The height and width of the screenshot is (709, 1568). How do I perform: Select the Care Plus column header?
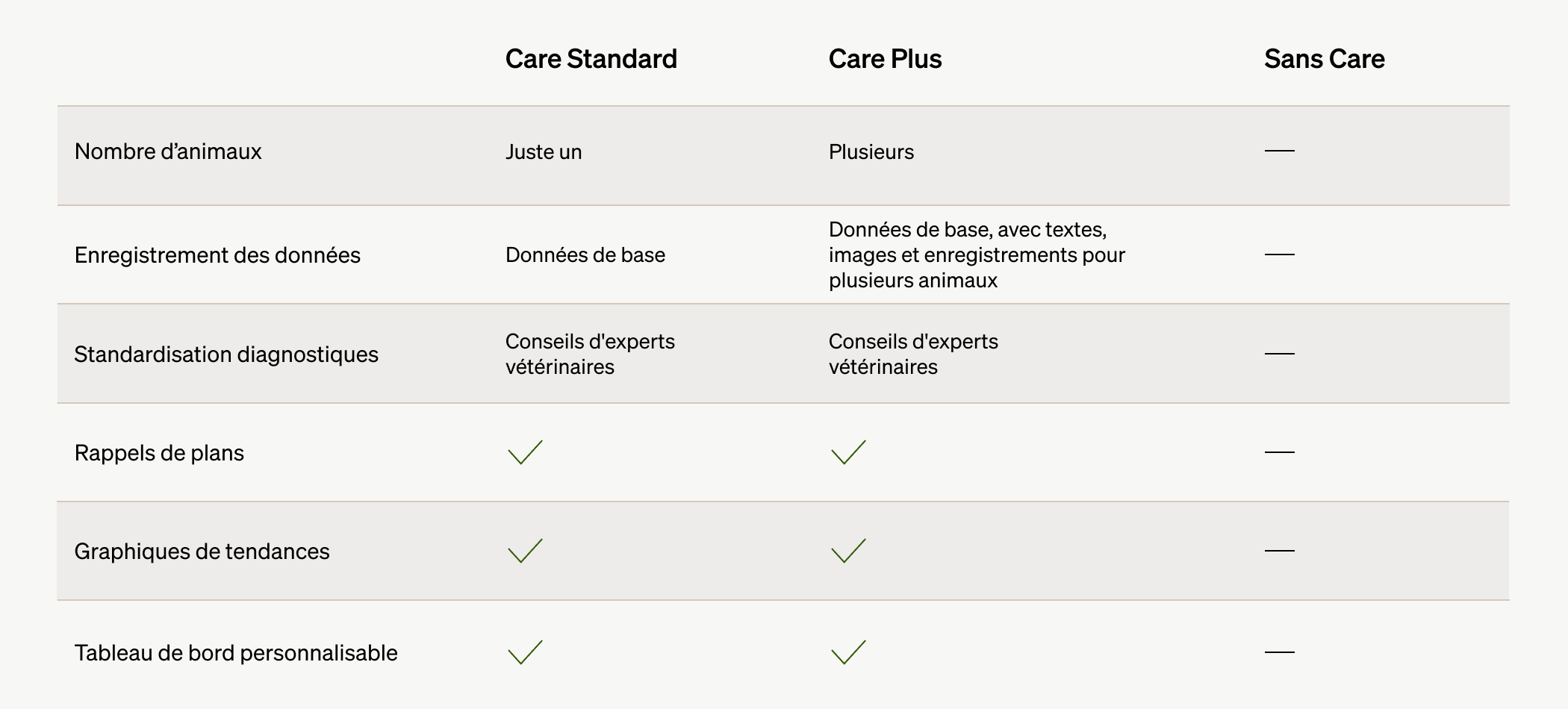tap(885, 59)
